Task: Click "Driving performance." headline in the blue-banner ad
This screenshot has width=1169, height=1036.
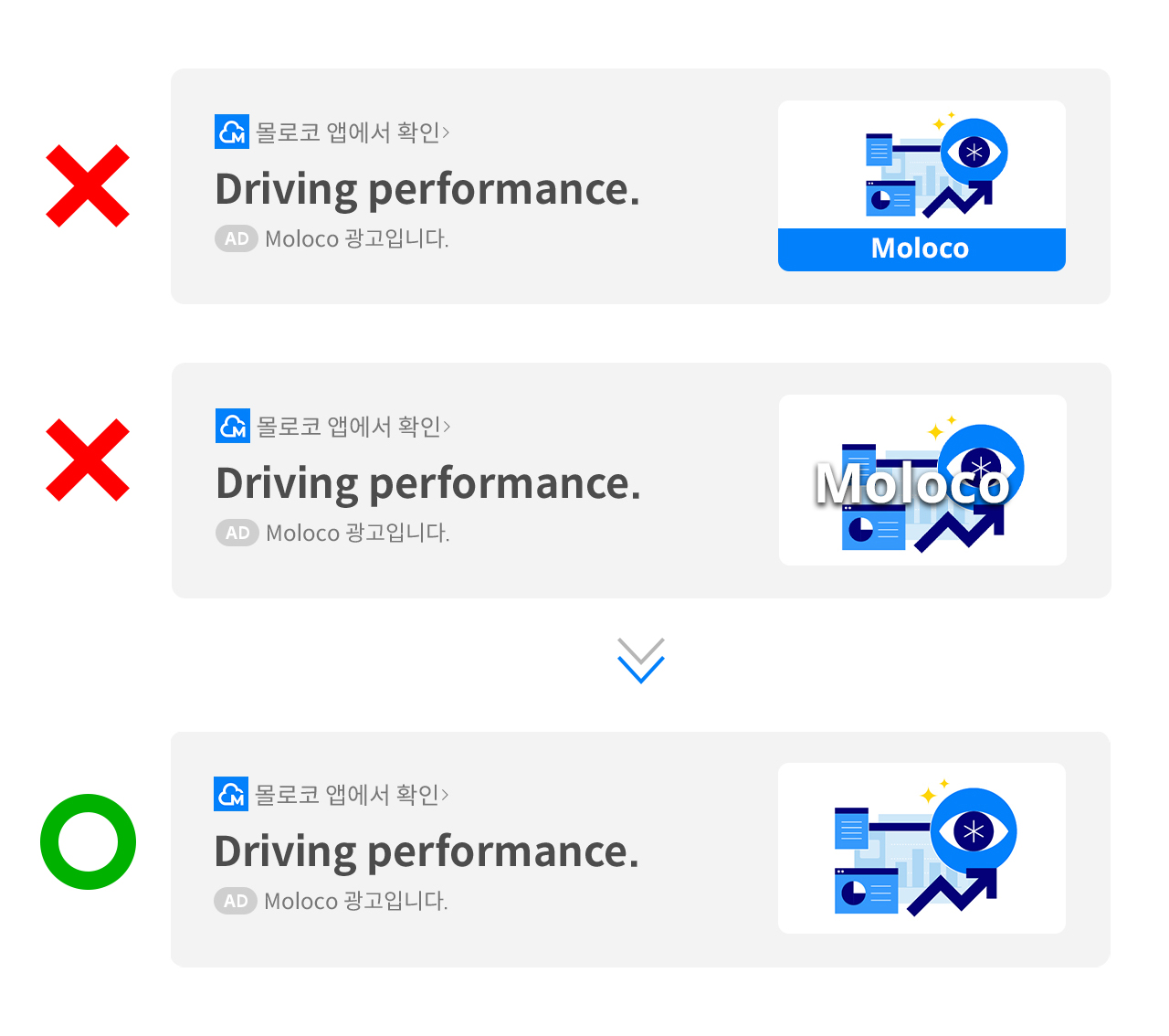Action: pos(427,189)
